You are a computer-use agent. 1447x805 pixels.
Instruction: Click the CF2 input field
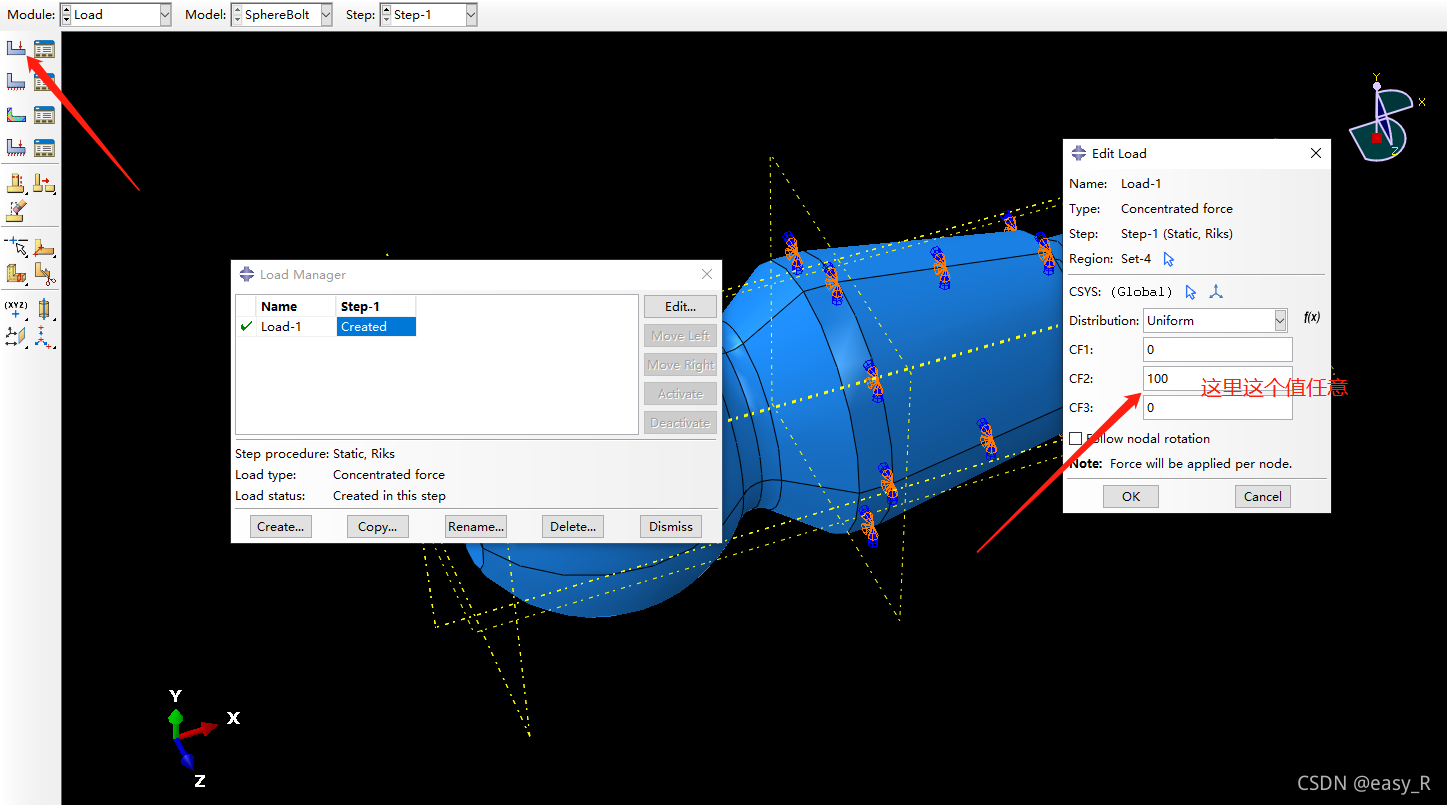point(1217,379)
